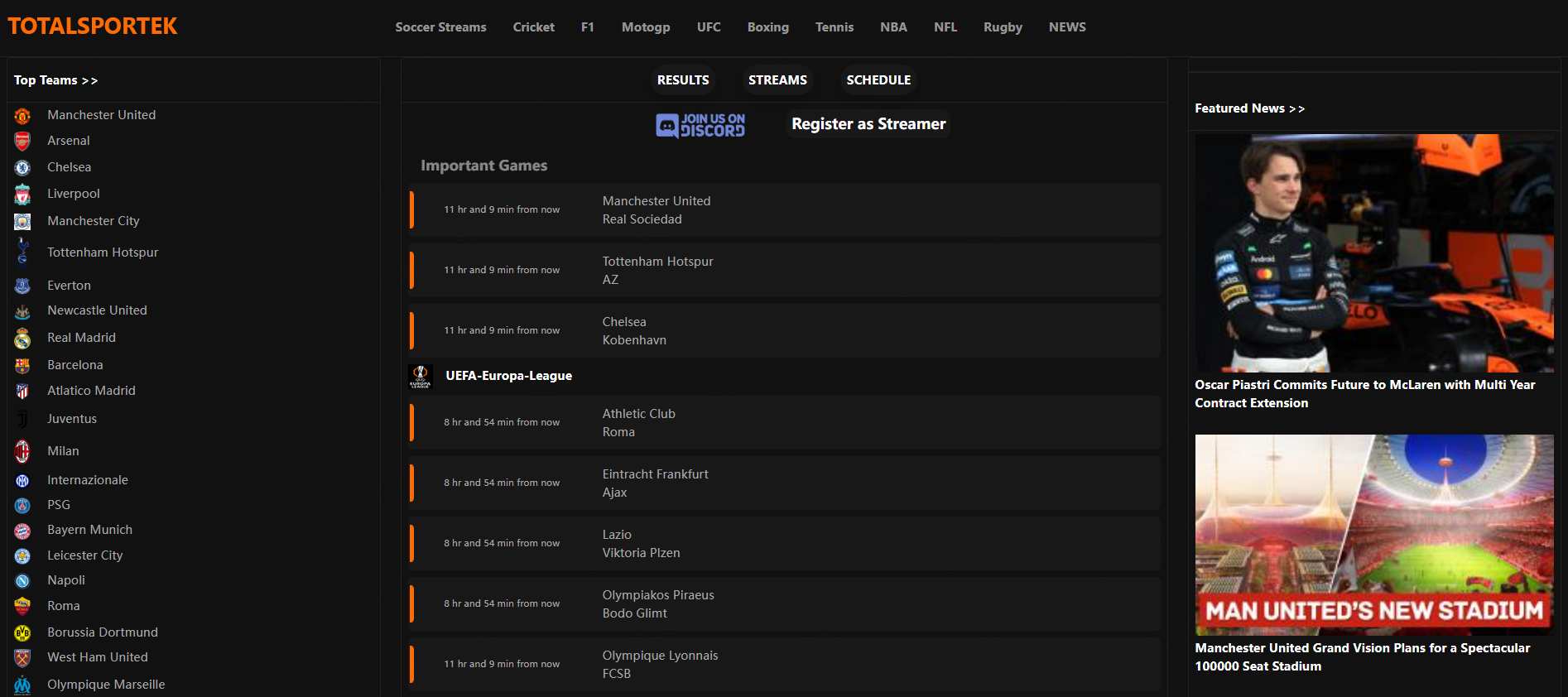Click the Liverpool crest in sidebar
Image resolution: width=1568 pixels, height=697 pixels.
(22, 195)
